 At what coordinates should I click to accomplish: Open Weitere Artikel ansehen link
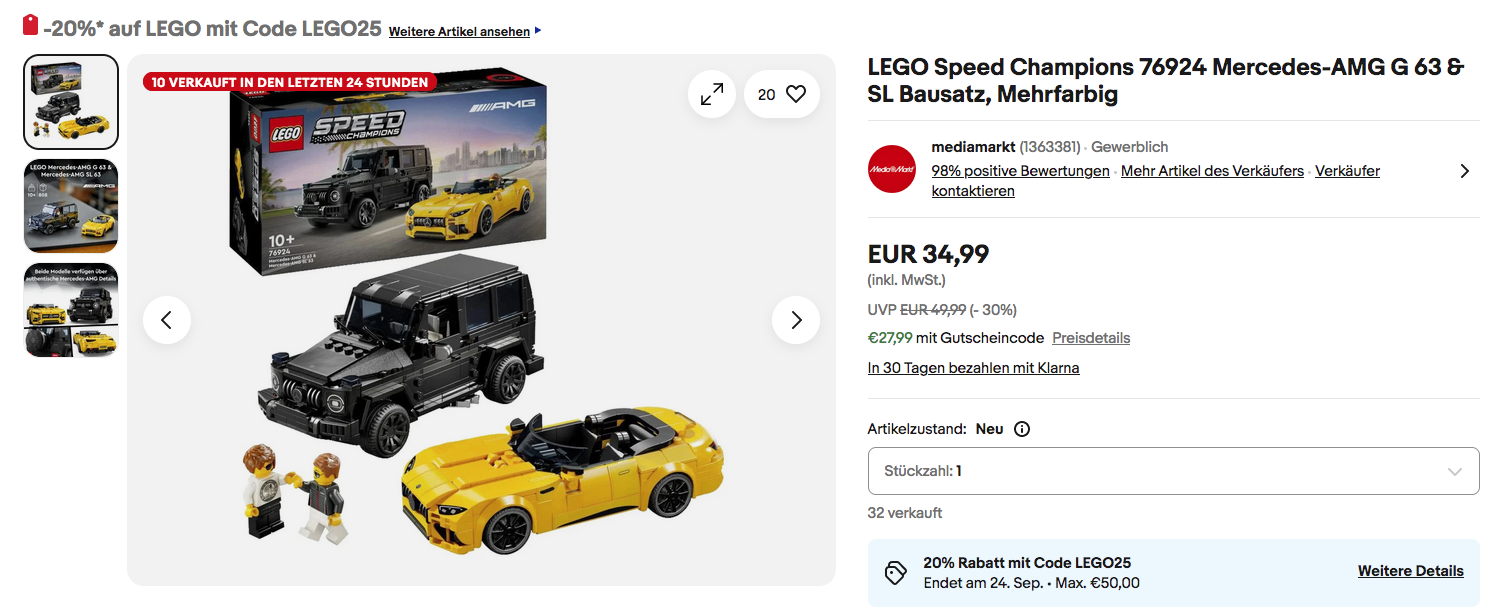click(x=459, y=31)
